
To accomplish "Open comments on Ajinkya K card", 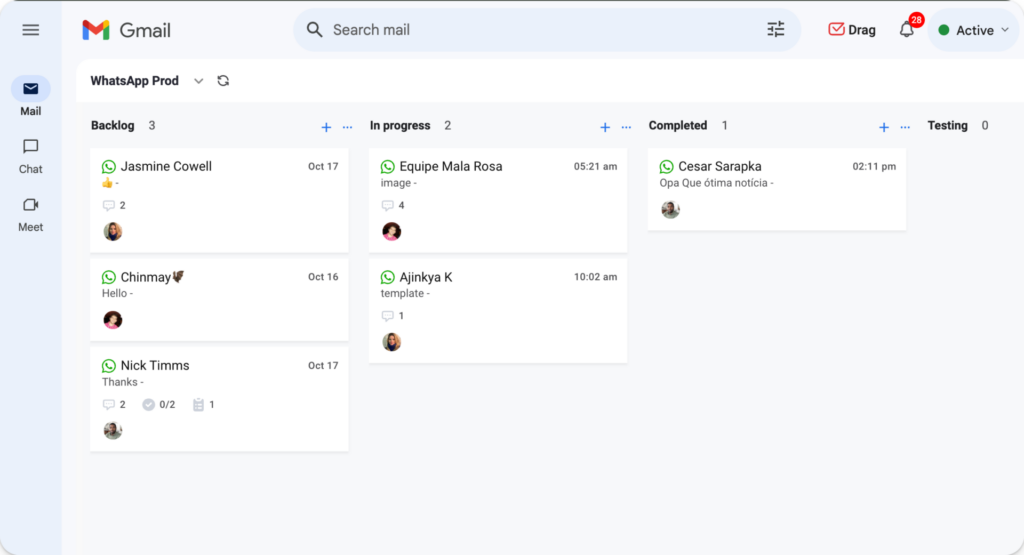I will tap(393, 316).
